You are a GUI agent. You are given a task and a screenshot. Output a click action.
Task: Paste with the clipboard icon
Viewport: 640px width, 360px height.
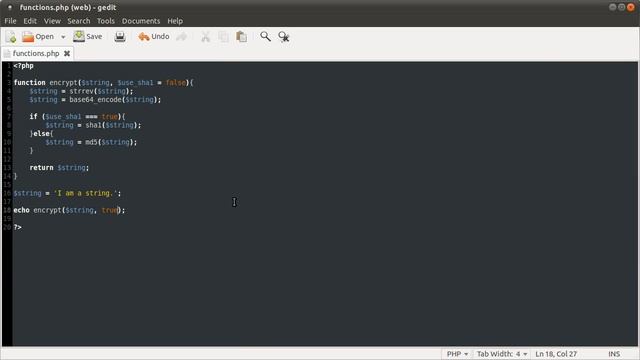(242, 37)
